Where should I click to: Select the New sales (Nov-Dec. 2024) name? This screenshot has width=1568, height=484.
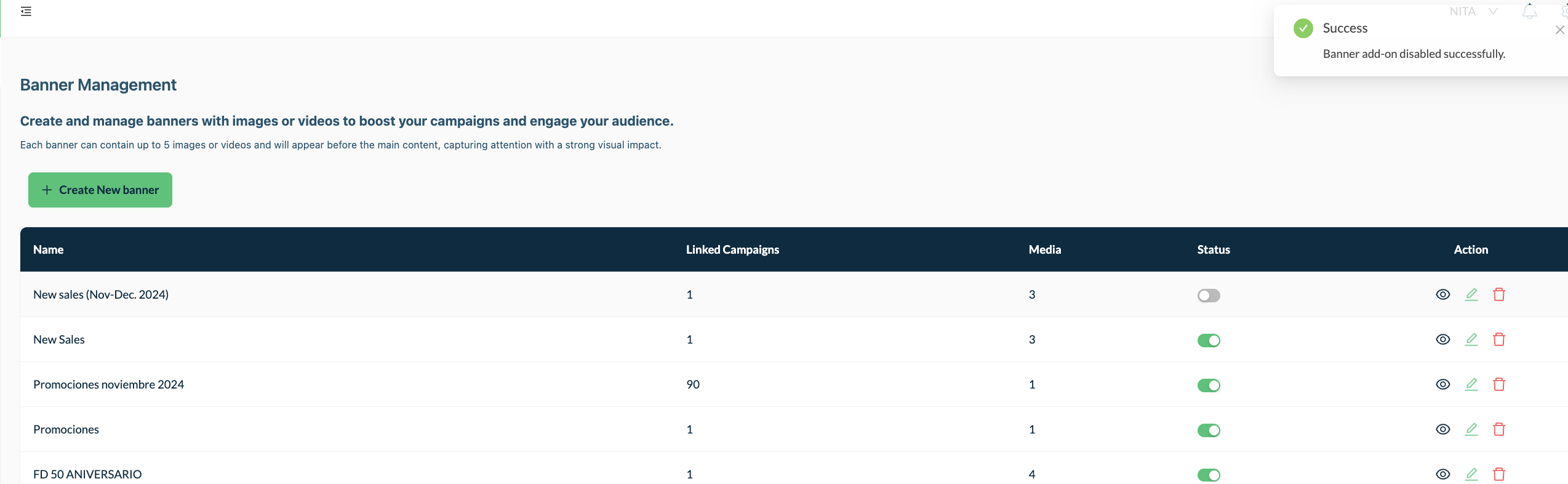[101, 294]
